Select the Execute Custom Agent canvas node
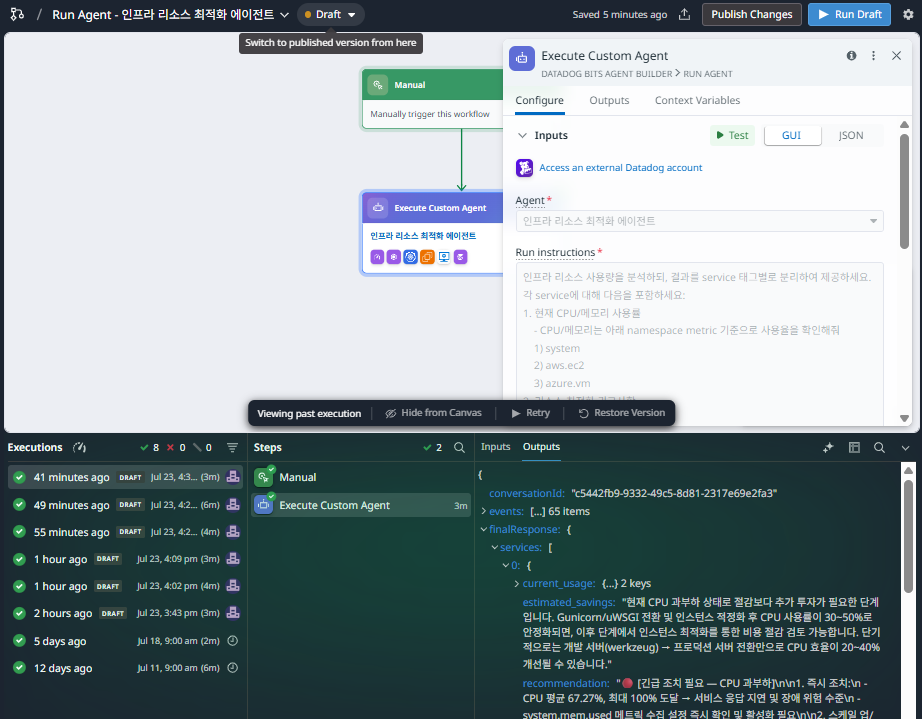 [432, 233]
